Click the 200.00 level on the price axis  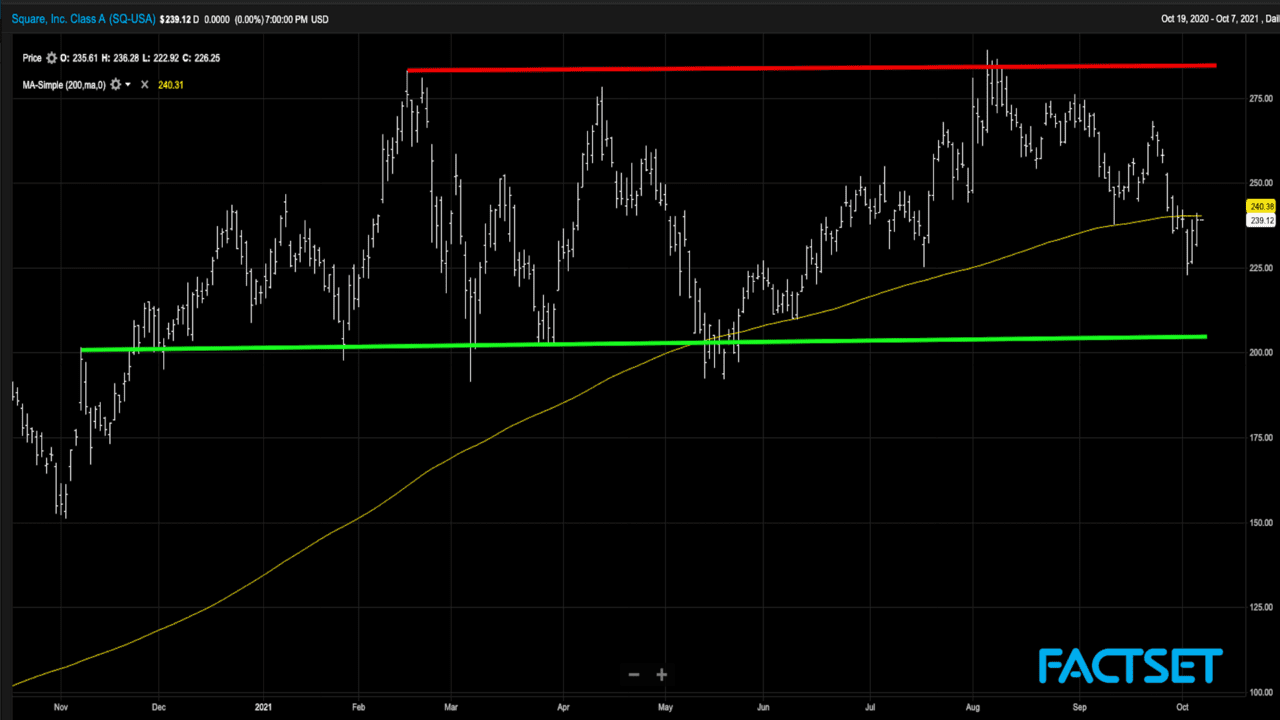(x=1261, y=353)
